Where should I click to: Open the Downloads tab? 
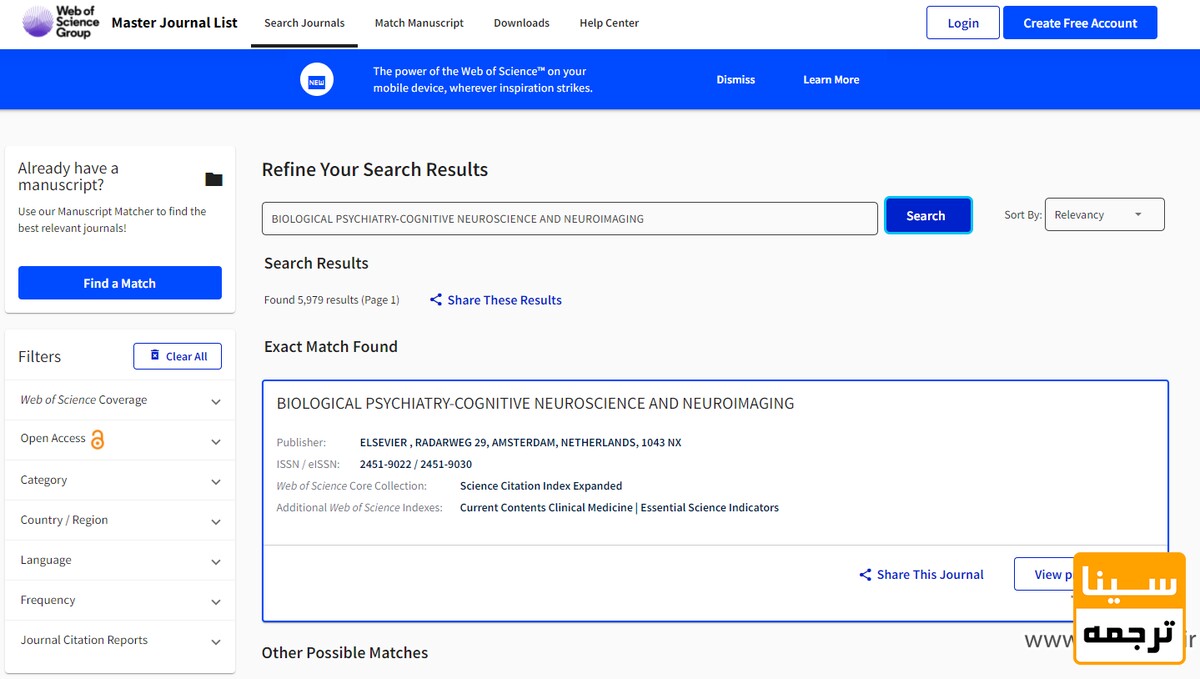pyautogui.click(x=521, y=23)
